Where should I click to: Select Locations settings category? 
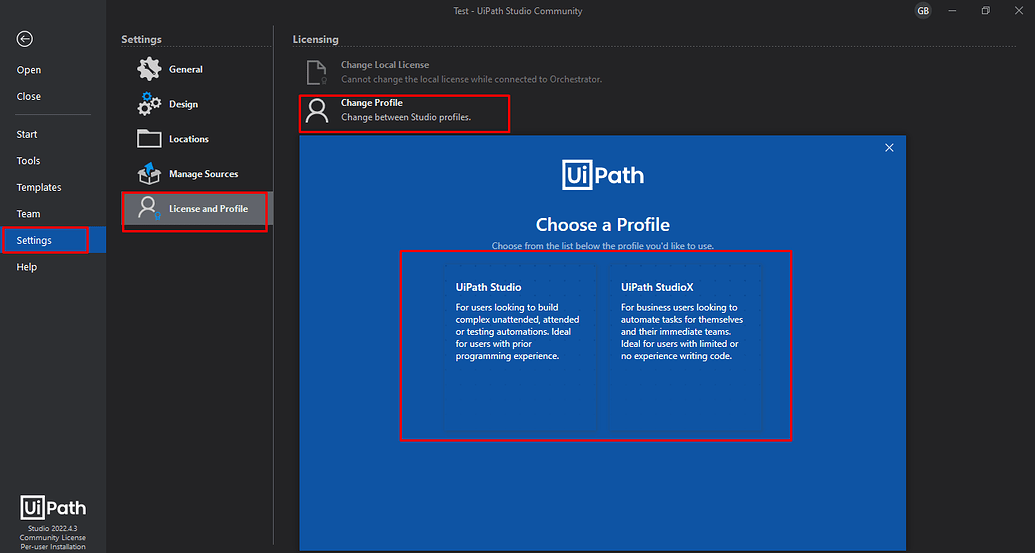(x=197, y=139)
